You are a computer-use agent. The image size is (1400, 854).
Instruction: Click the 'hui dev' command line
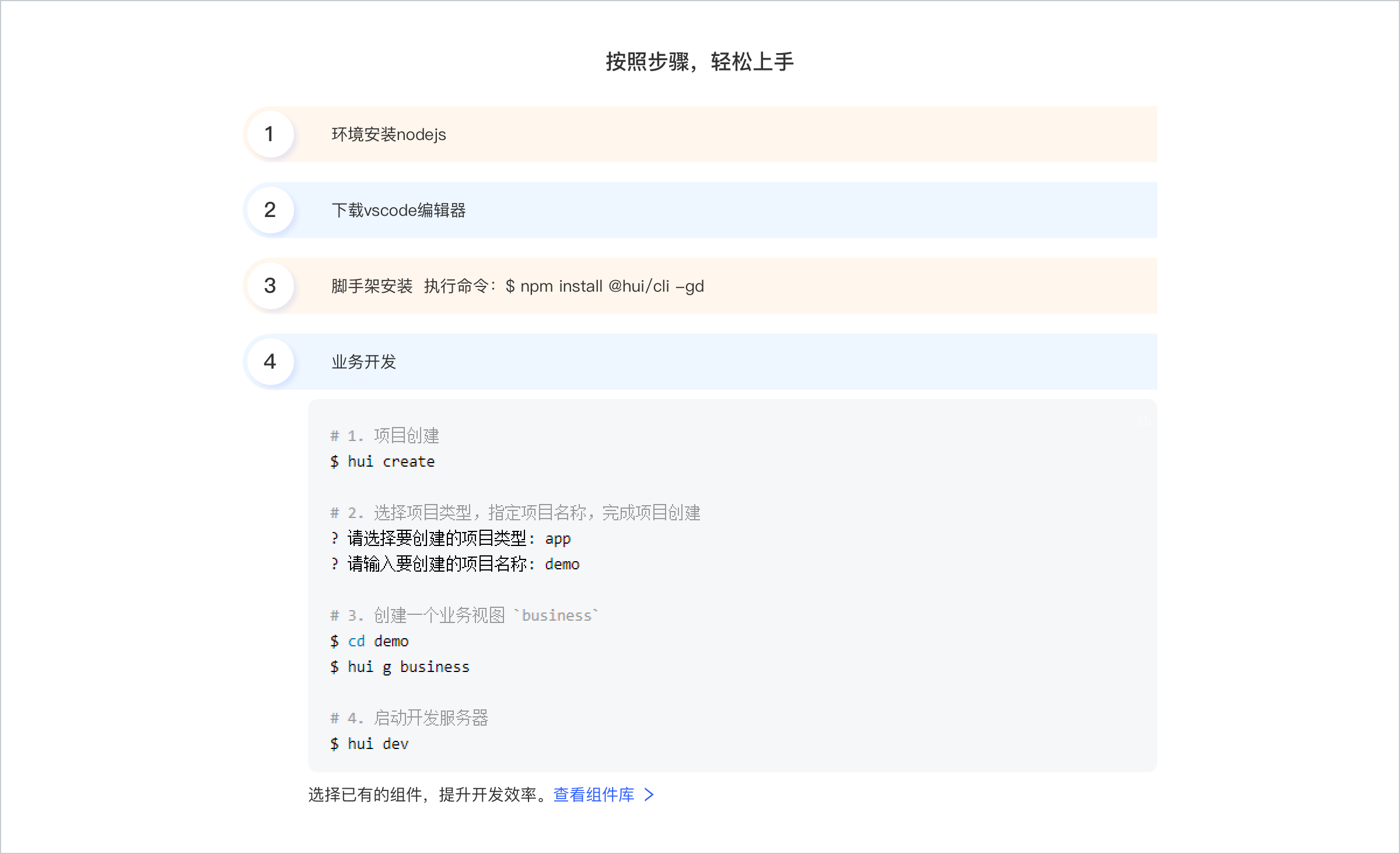coord(369,744)
